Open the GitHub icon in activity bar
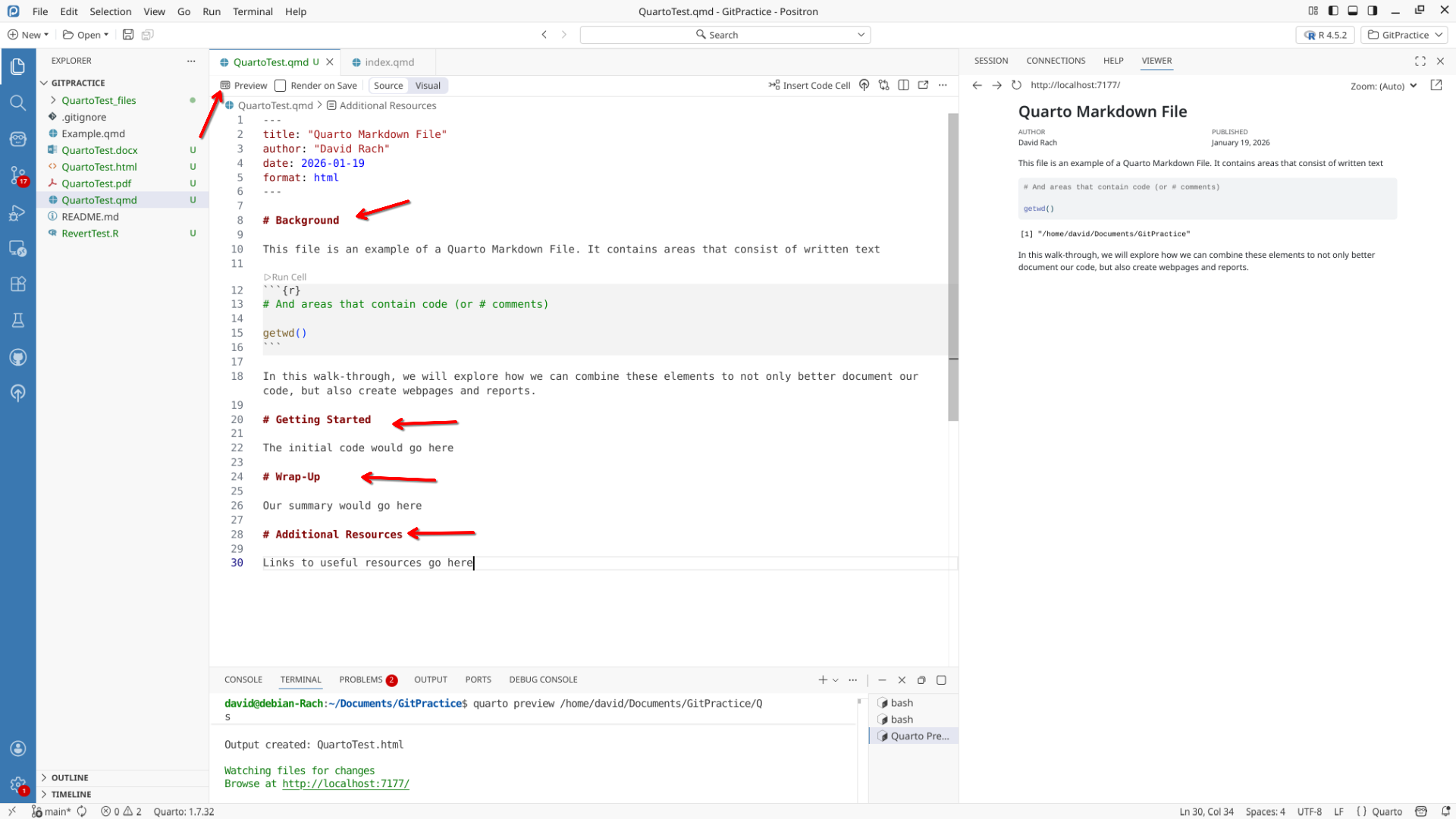1456x819 pixels. pos(17,356)
